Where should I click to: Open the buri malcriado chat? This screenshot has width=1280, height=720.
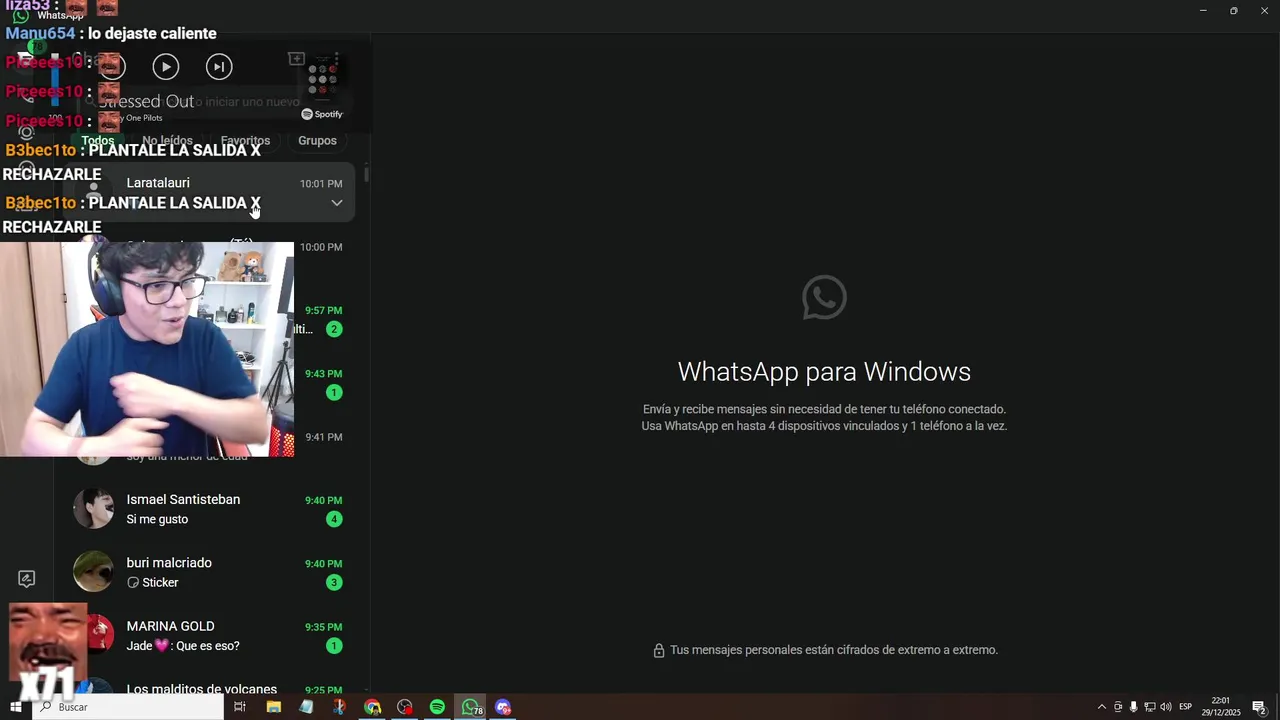tap(209, 572)
